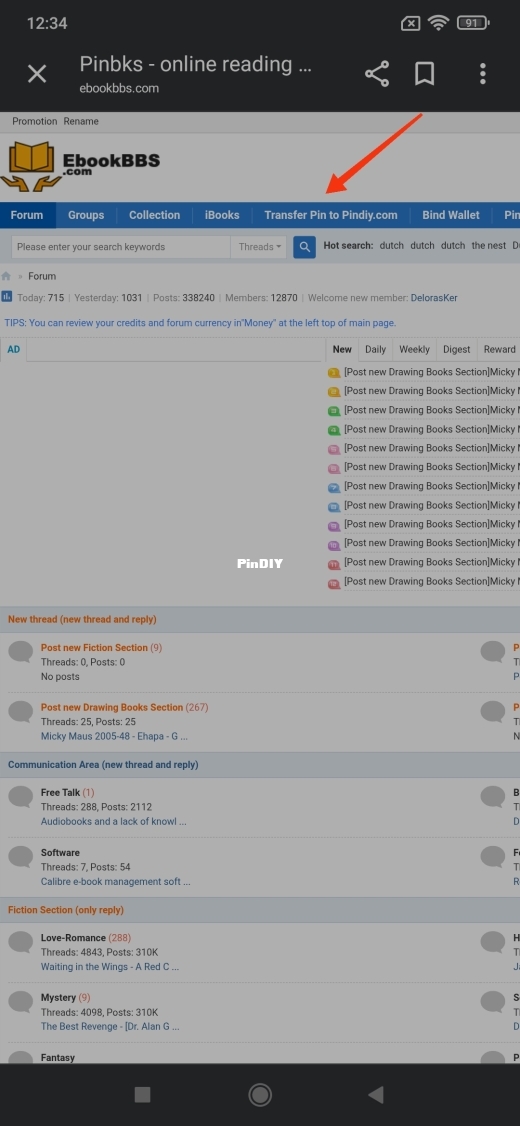520x1126 pixels.
Task: Tap the share icon in browser bar
Action: point(376,74)
